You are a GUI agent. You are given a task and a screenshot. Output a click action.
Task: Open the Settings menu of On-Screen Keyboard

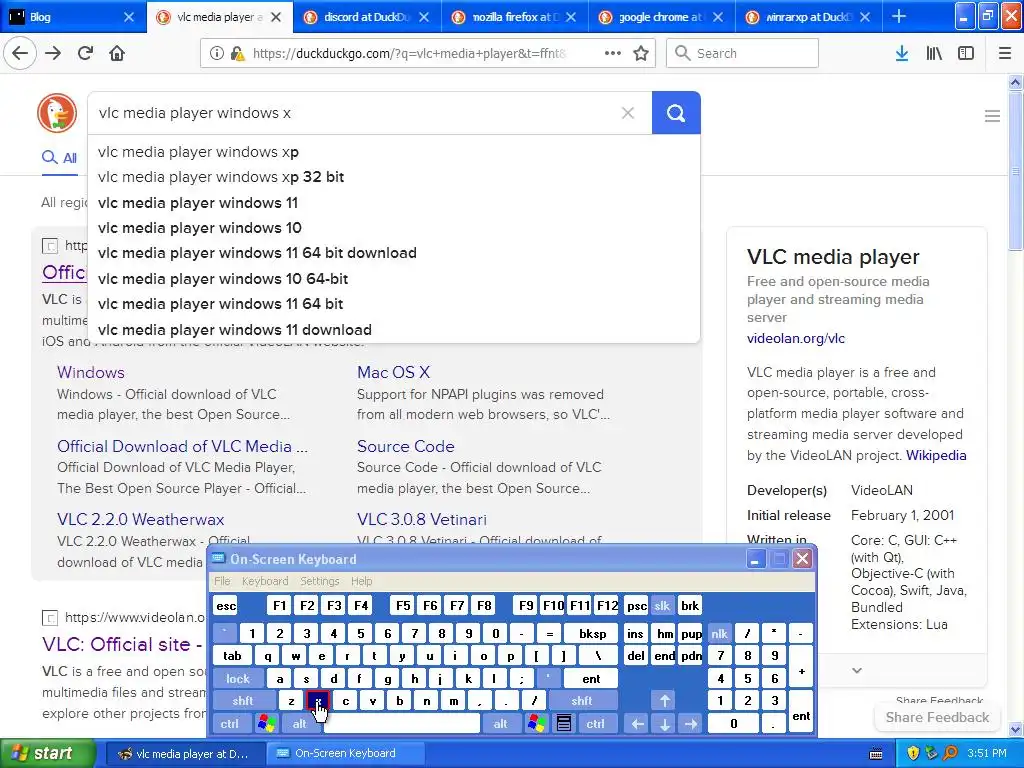(319, 581)
